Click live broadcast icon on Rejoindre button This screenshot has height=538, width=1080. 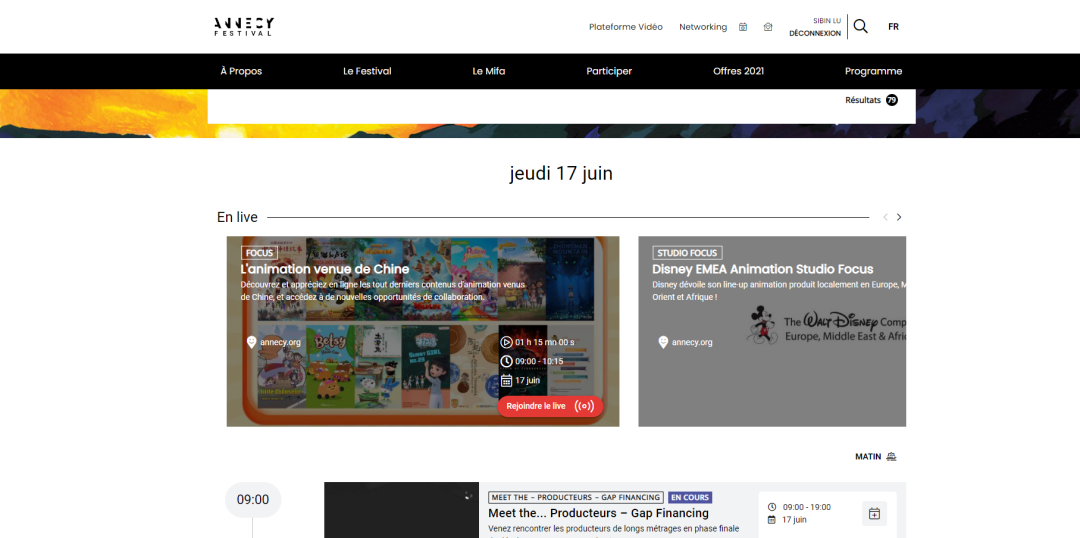coord(585,406)
